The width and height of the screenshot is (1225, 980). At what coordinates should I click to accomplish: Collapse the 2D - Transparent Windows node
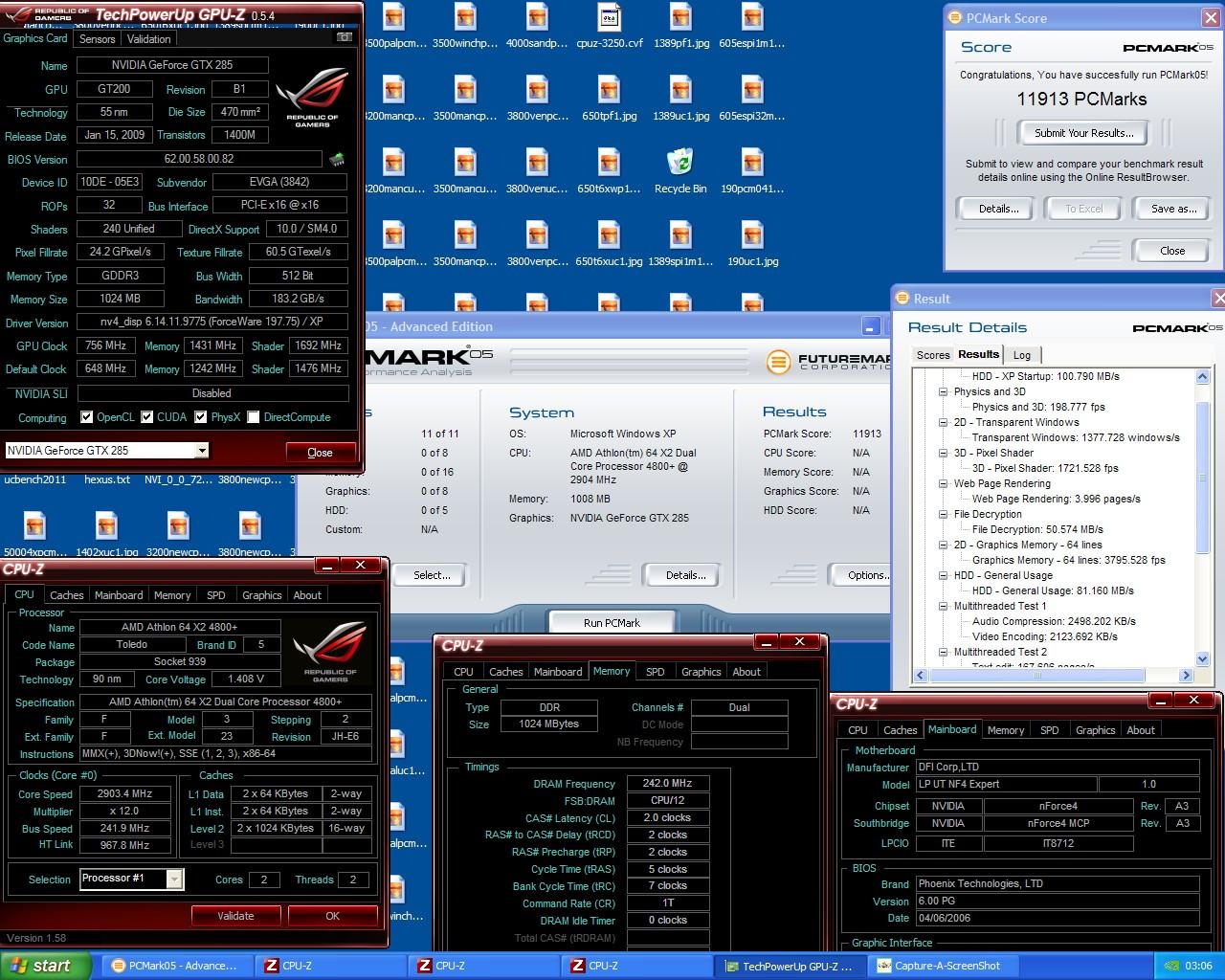point(943,422)
